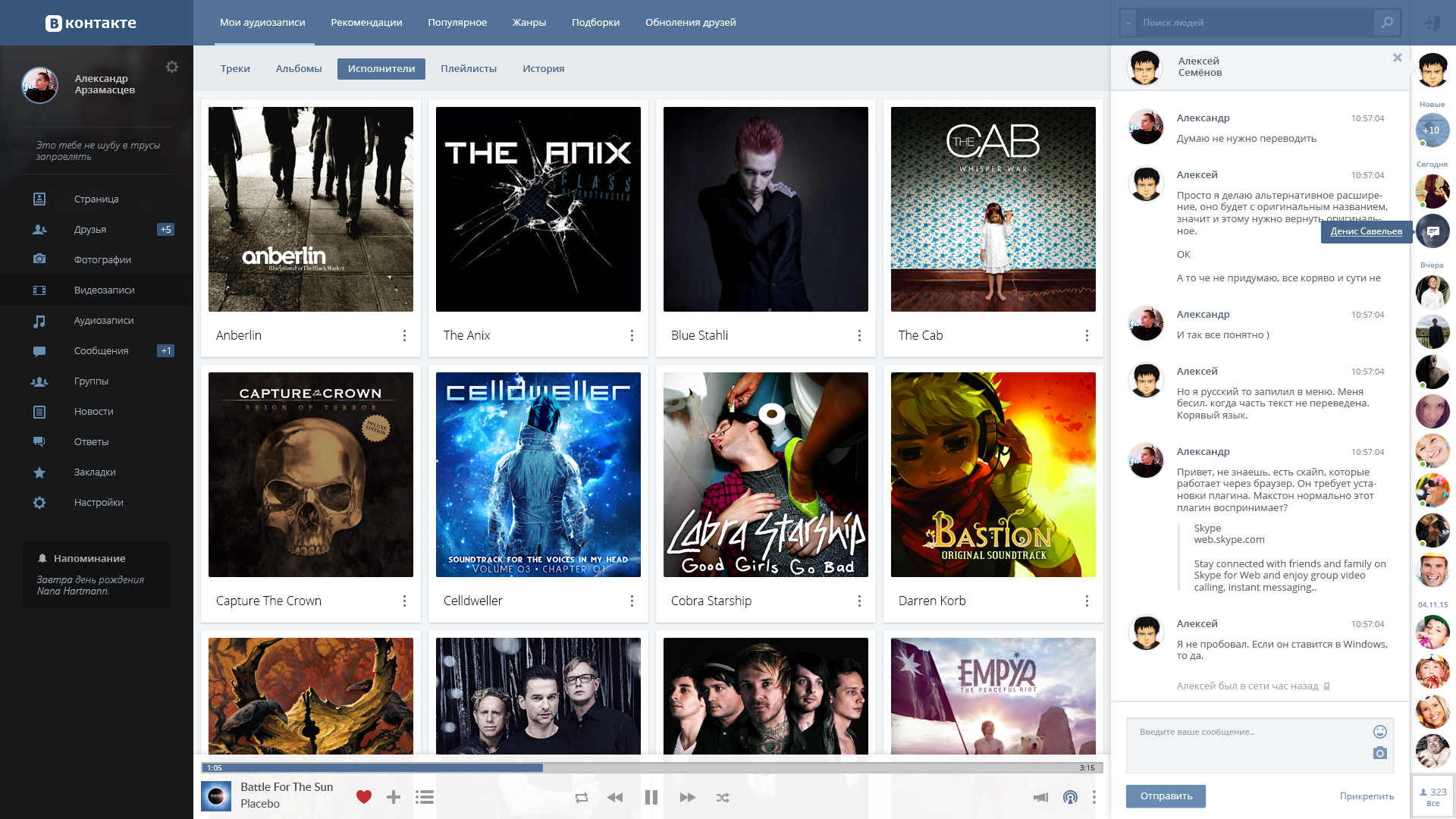Image resolution: width=1456 pixels, height=819 pixels.
Task: Toggle like heart on Battle For The Sun
Action: point(364,797)
